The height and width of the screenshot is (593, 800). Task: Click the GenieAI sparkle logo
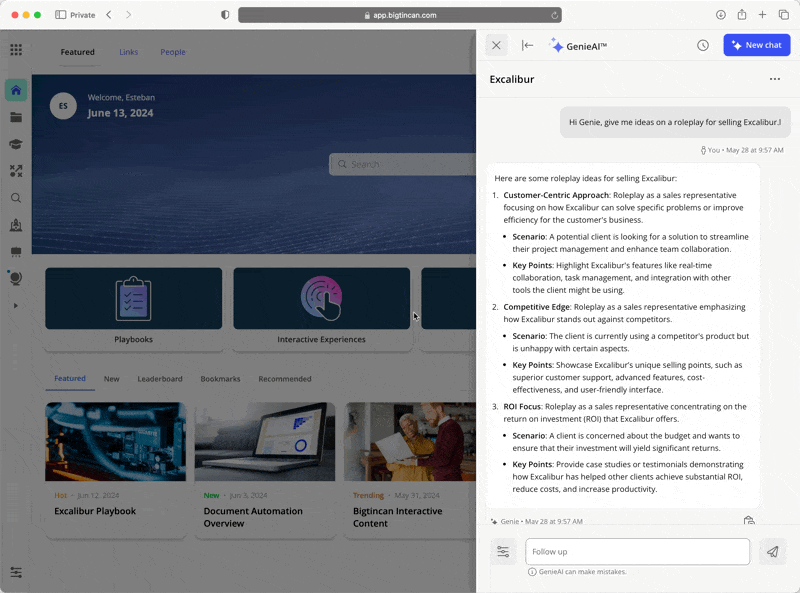(556, 45)
